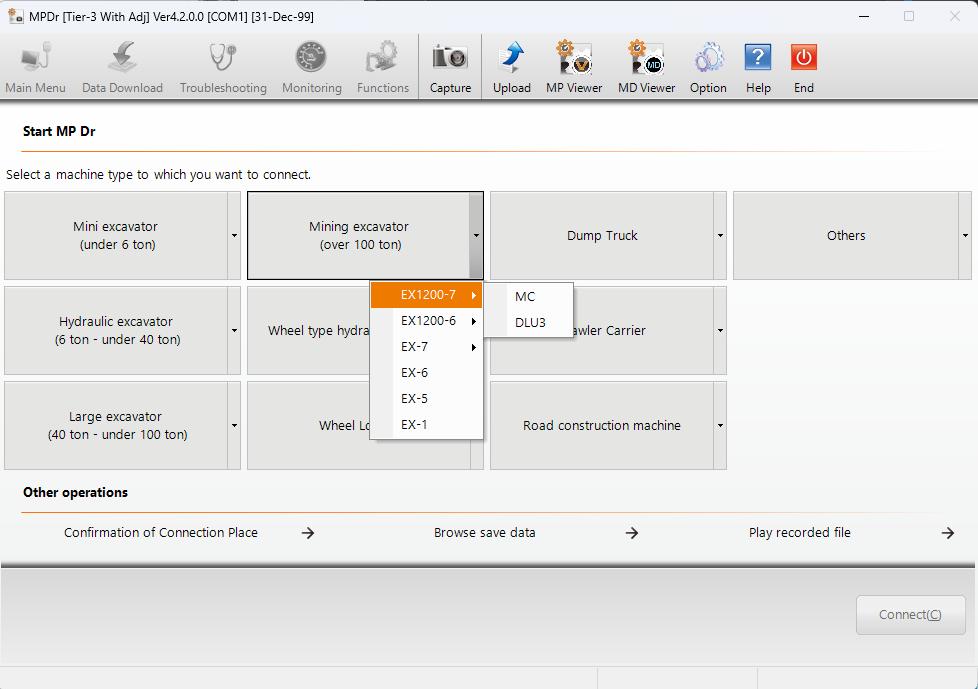The height and width of the screenshot is (689, 978).
Task: Select MC from the EX1200-7 submenu
Action: coord(525,297)
